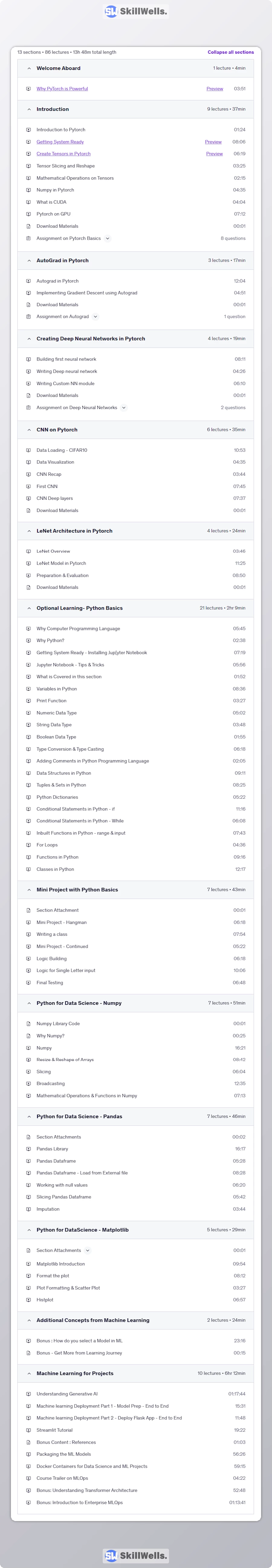Screen dimensions: 272x1568
Task: Click the SkillWells logo in the footer
Action: (x=136, y=1555)
